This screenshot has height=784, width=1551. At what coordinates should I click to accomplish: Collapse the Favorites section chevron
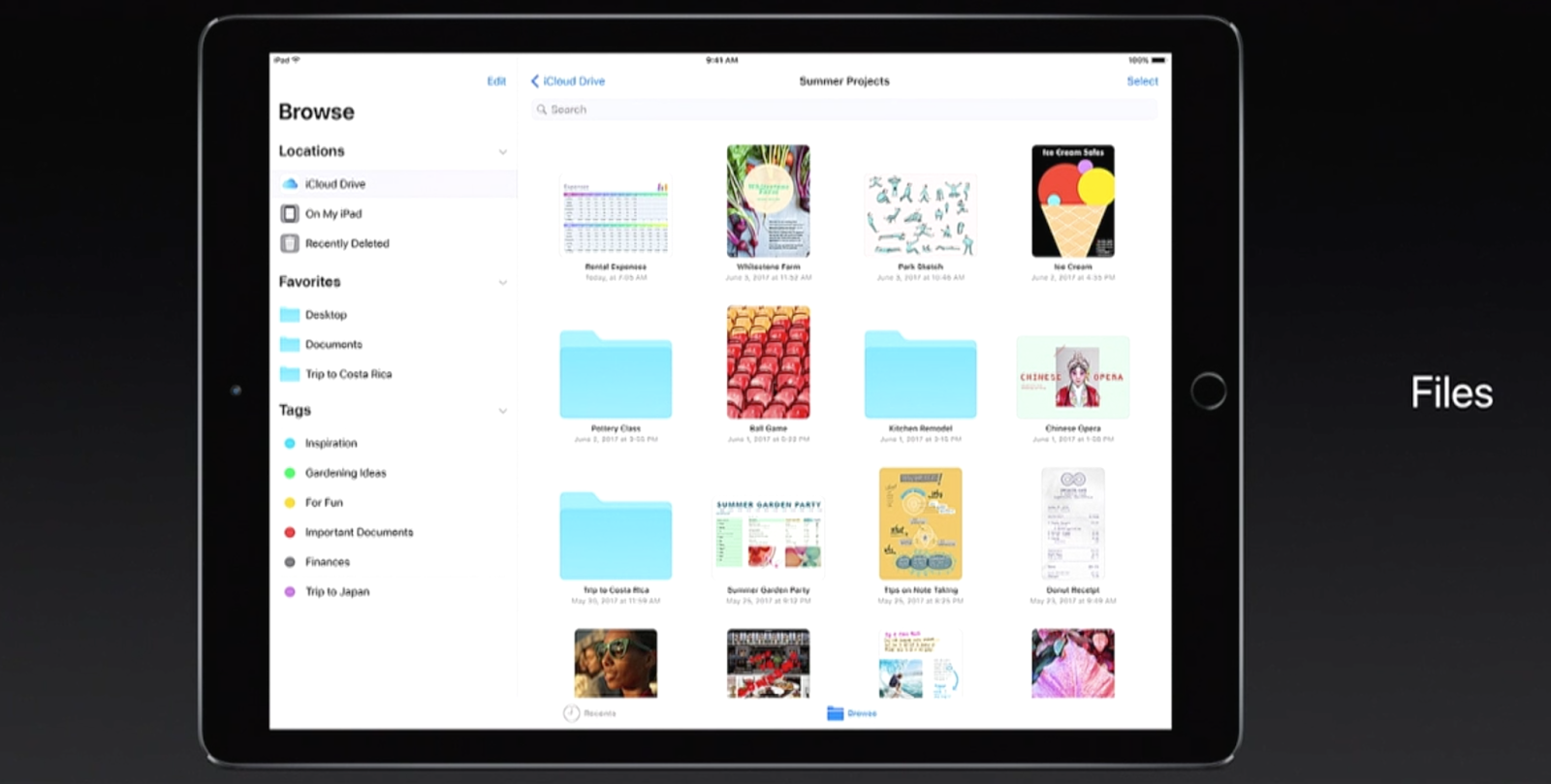point(502,283)
